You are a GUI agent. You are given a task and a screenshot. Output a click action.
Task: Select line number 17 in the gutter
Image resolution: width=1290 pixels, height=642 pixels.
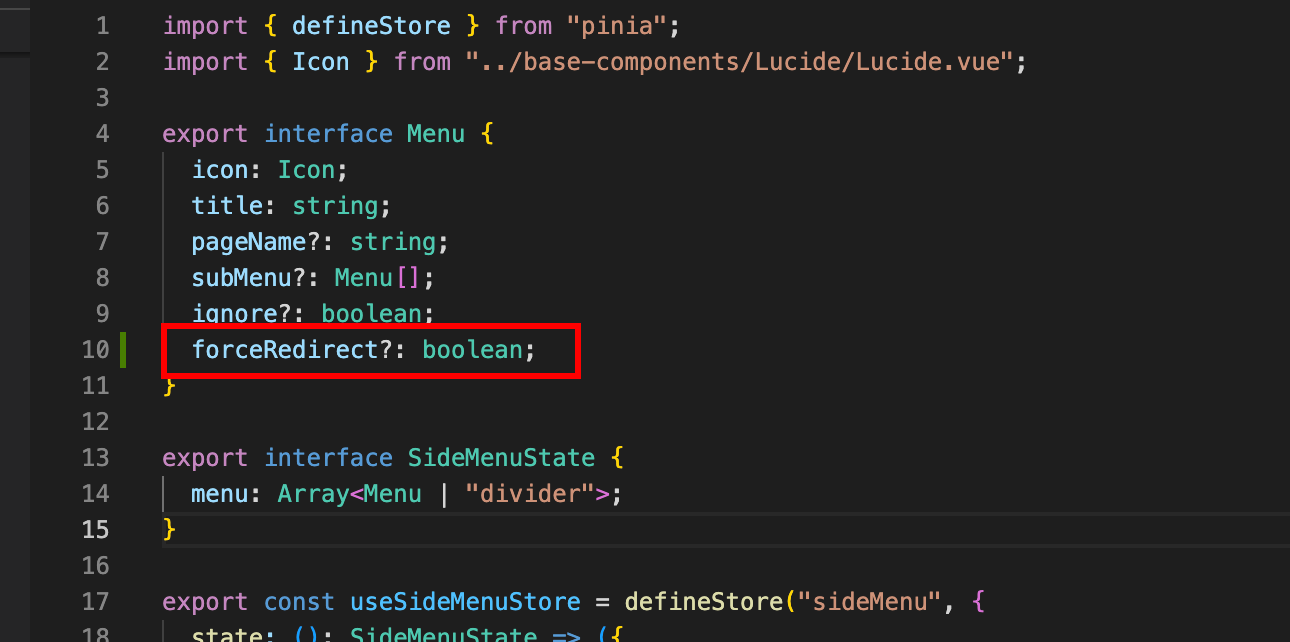(x=95, y=602)
